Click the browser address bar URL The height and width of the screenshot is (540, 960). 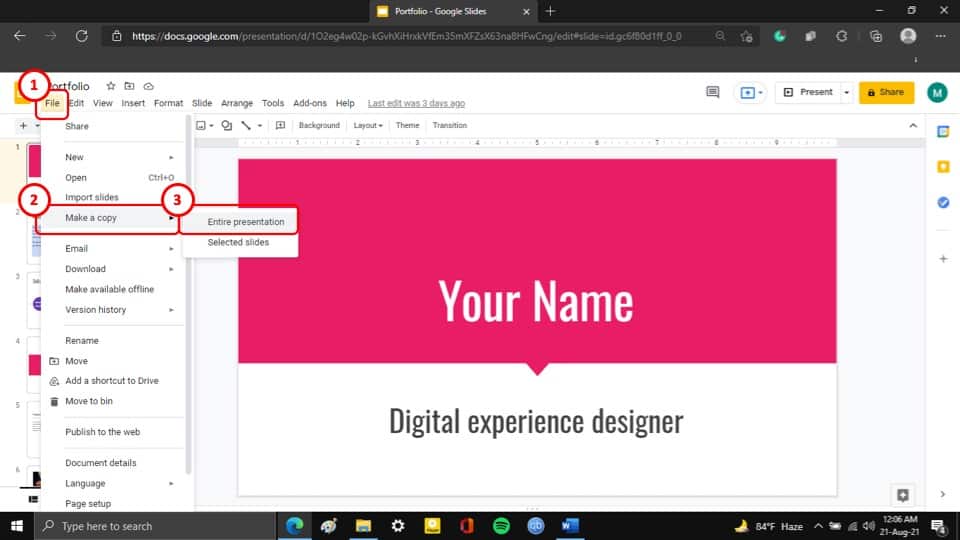click(407, 36)
